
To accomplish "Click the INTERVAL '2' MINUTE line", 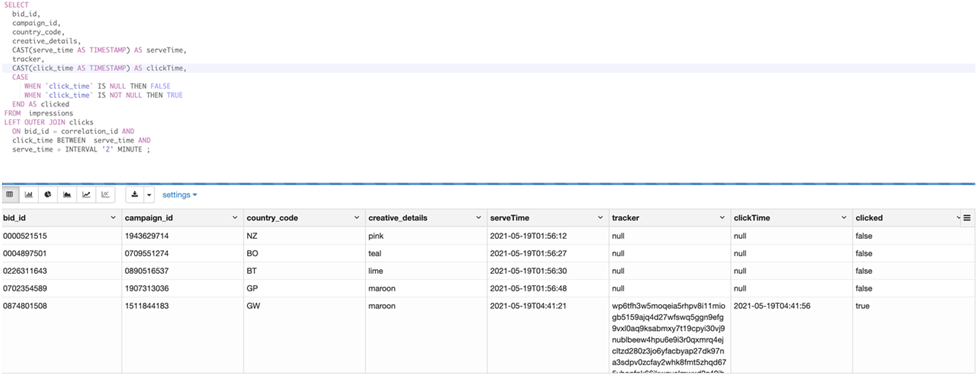I will pyautogui.click(x=81, y=150).
